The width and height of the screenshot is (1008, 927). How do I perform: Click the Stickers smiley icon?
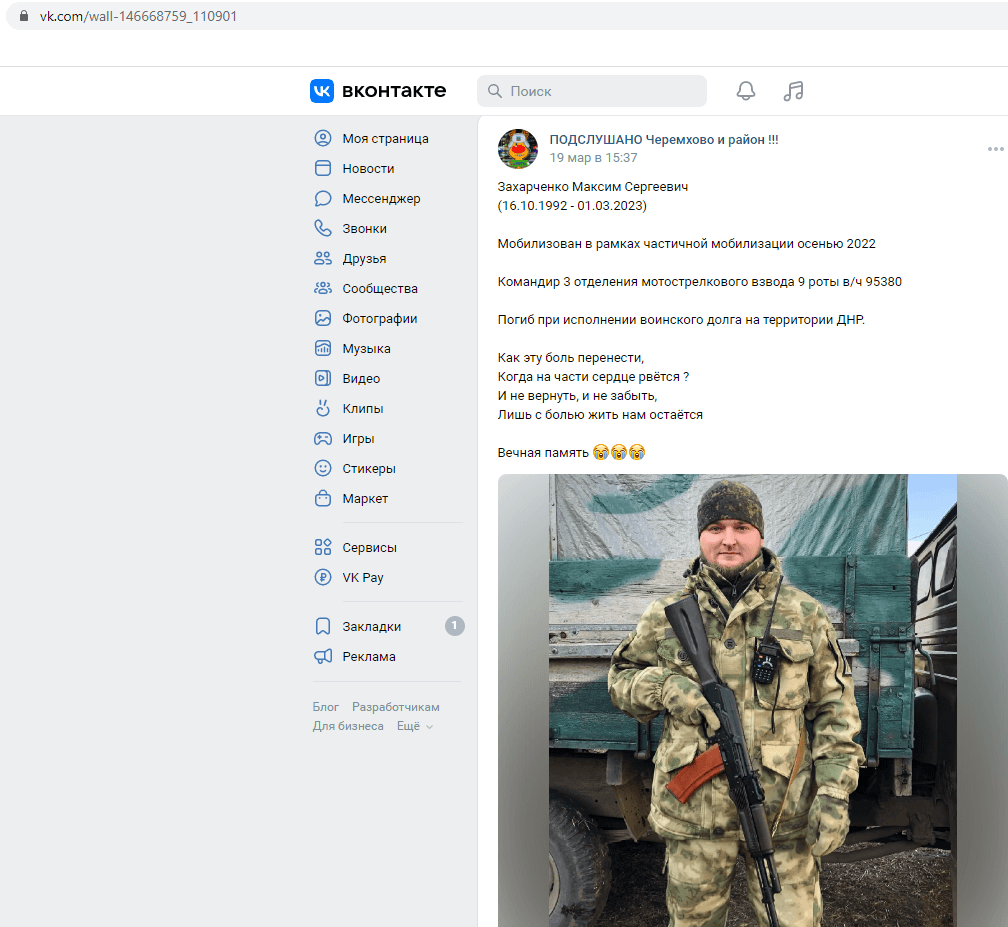point(323,469)
